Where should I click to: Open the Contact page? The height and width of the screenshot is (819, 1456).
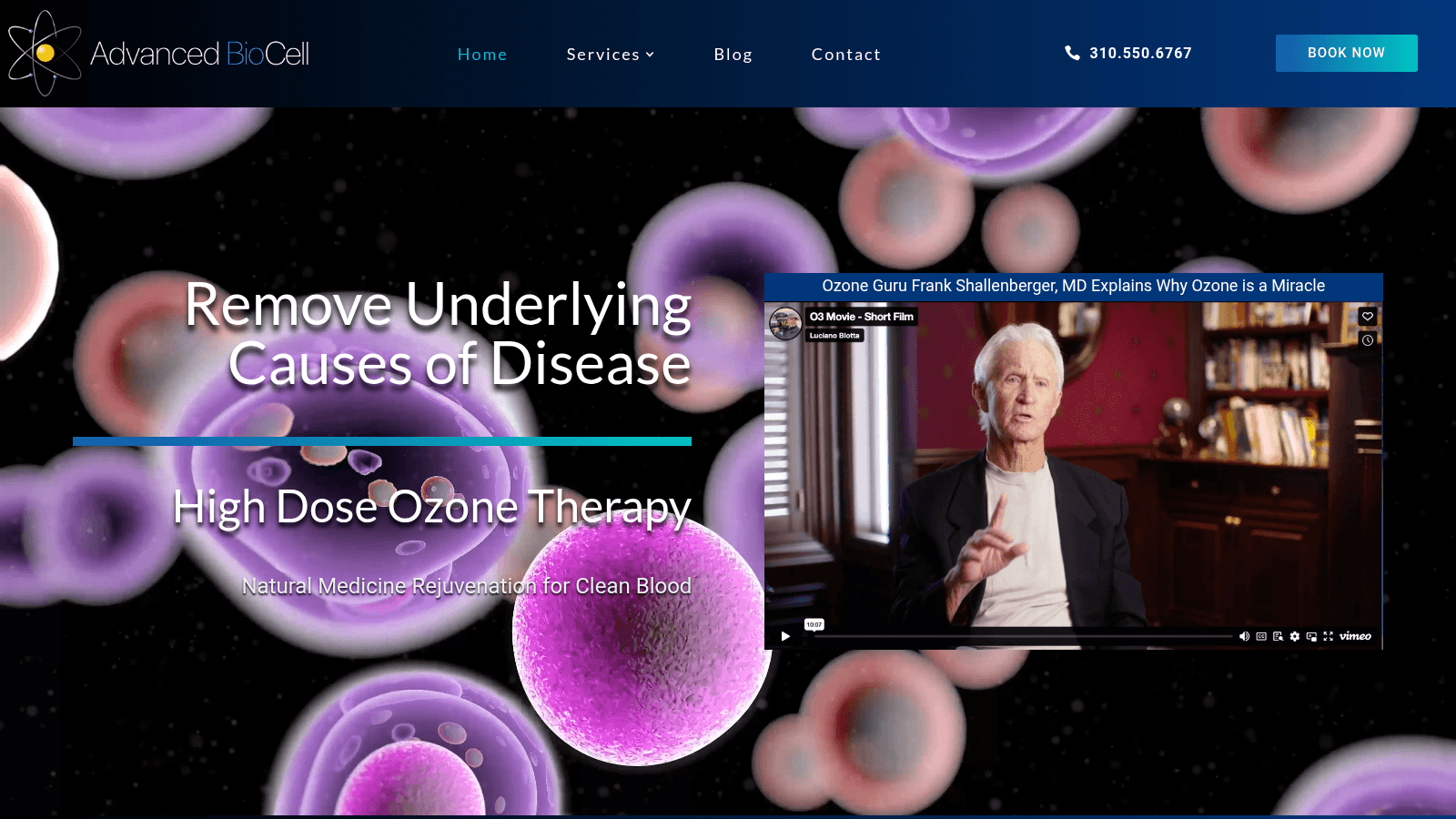(846, 55)
